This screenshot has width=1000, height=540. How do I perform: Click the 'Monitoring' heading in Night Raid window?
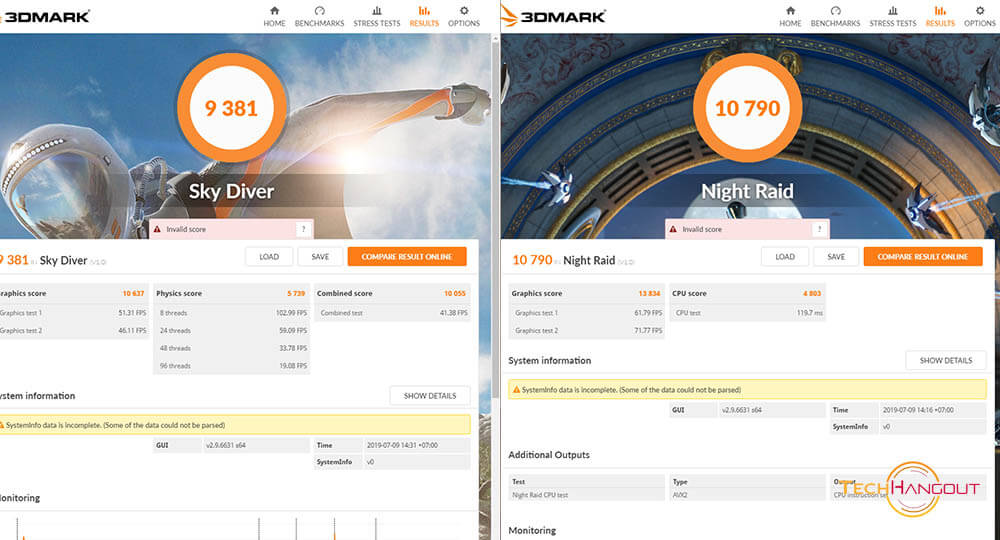pos(532,530)
